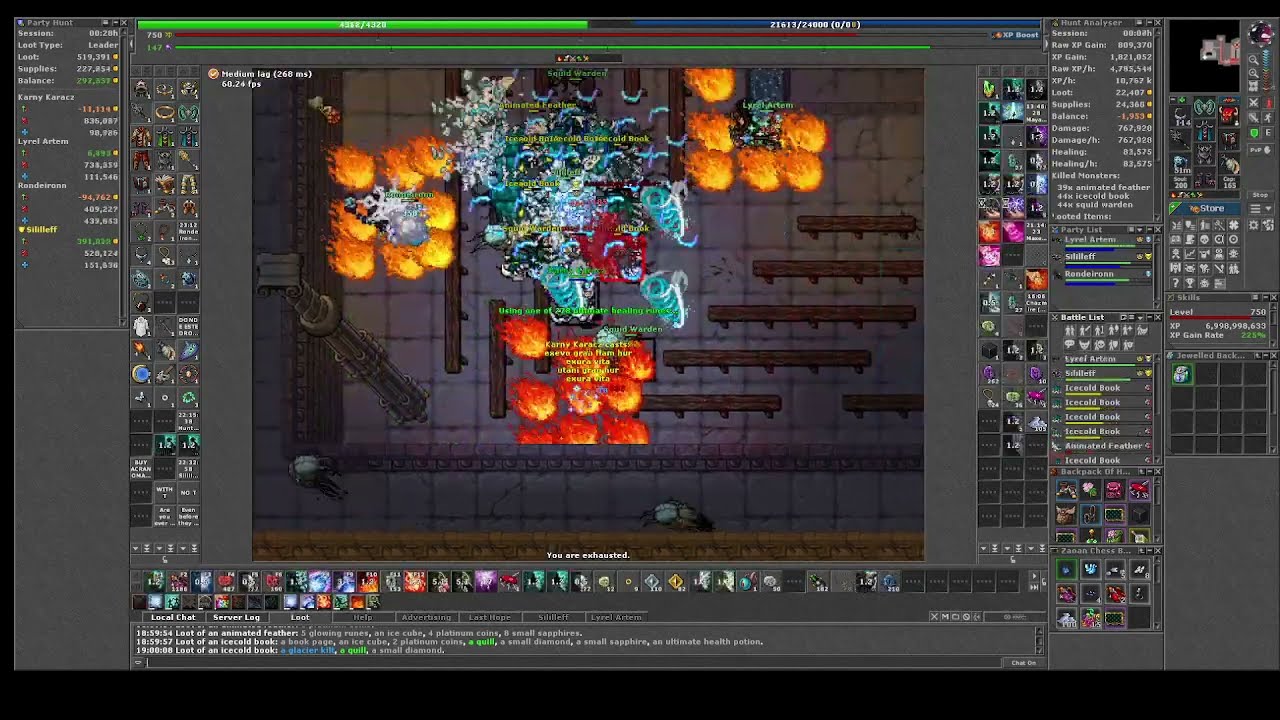Click the Level progress bar in Skills
The width and height of the screenshot is (1280, 720).
coord(1218,318)
